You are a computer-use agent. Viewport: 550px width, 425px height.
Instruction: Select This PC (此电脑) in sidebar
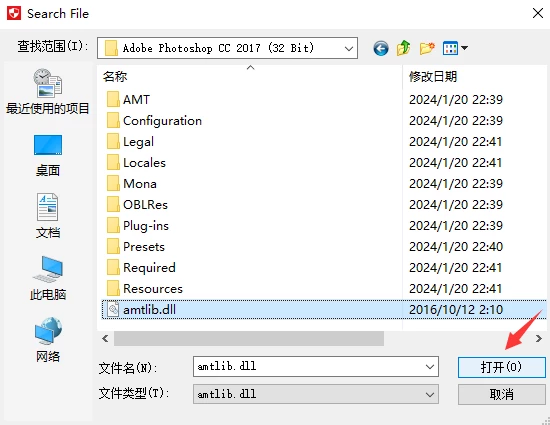48,278
